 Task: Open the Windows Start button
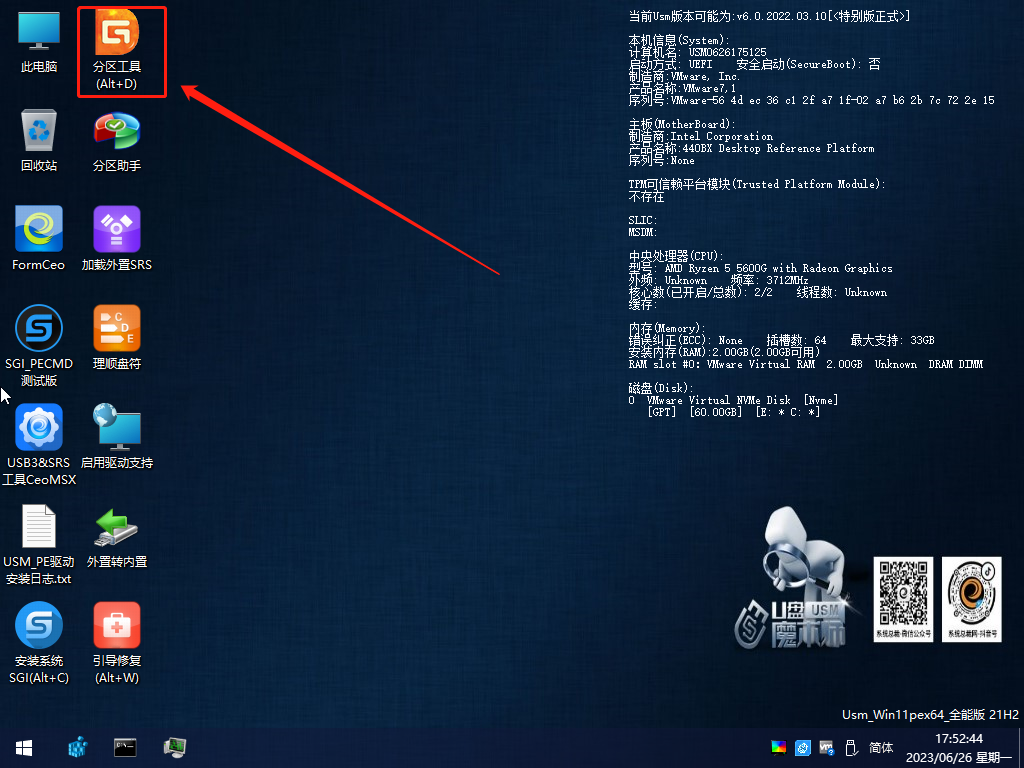pos(24,748)
